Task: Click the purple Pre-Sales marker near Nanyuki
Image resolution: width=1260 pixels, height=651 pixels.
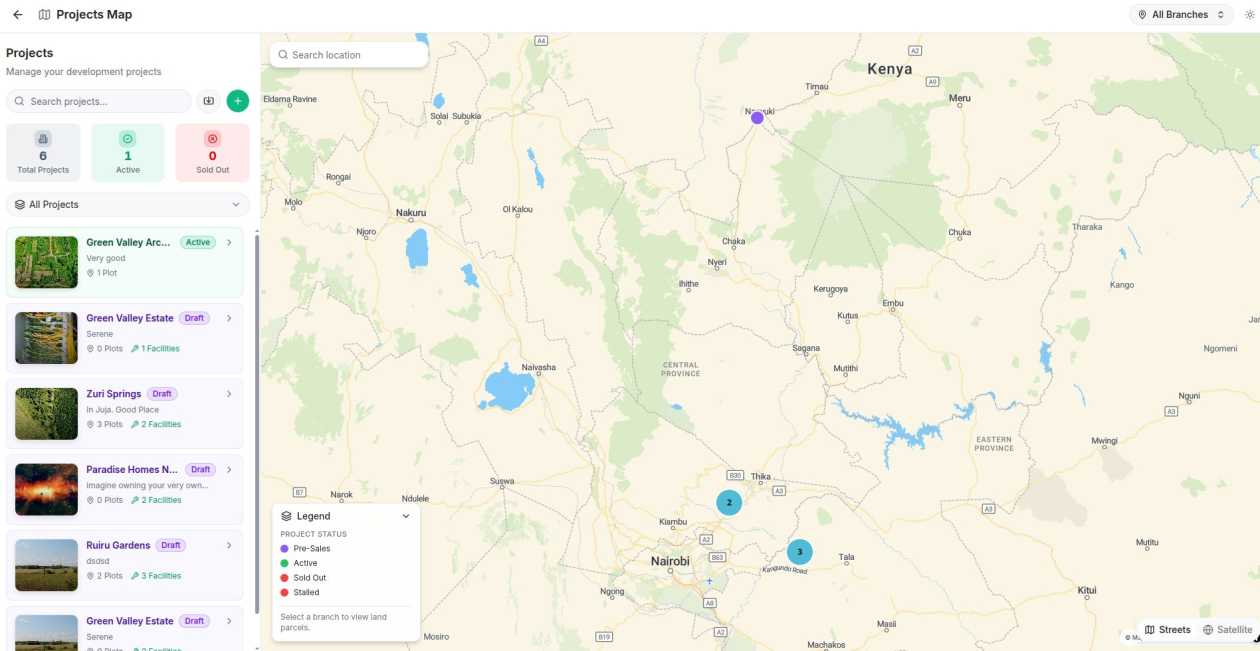Action: (x=757, y=118)
